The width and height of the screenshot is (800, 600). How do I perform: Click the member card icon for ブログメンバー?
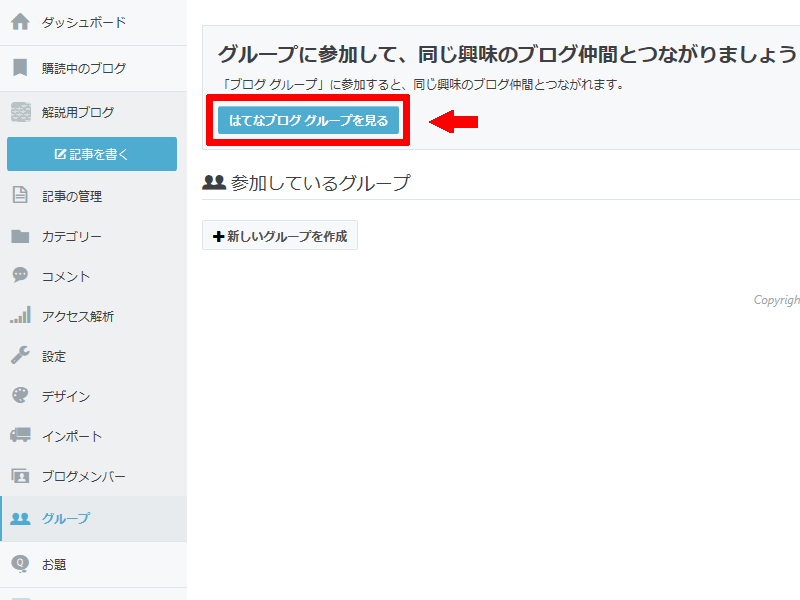pos(20,476)
